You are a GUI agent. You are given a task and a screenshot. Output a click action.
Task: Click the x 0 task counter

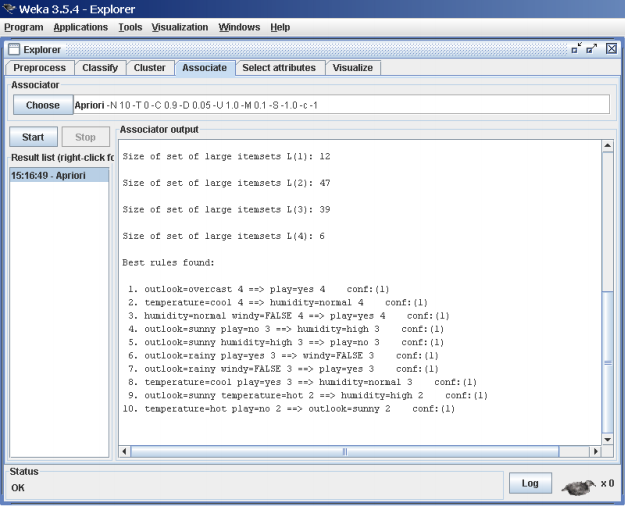pos(607,483)
